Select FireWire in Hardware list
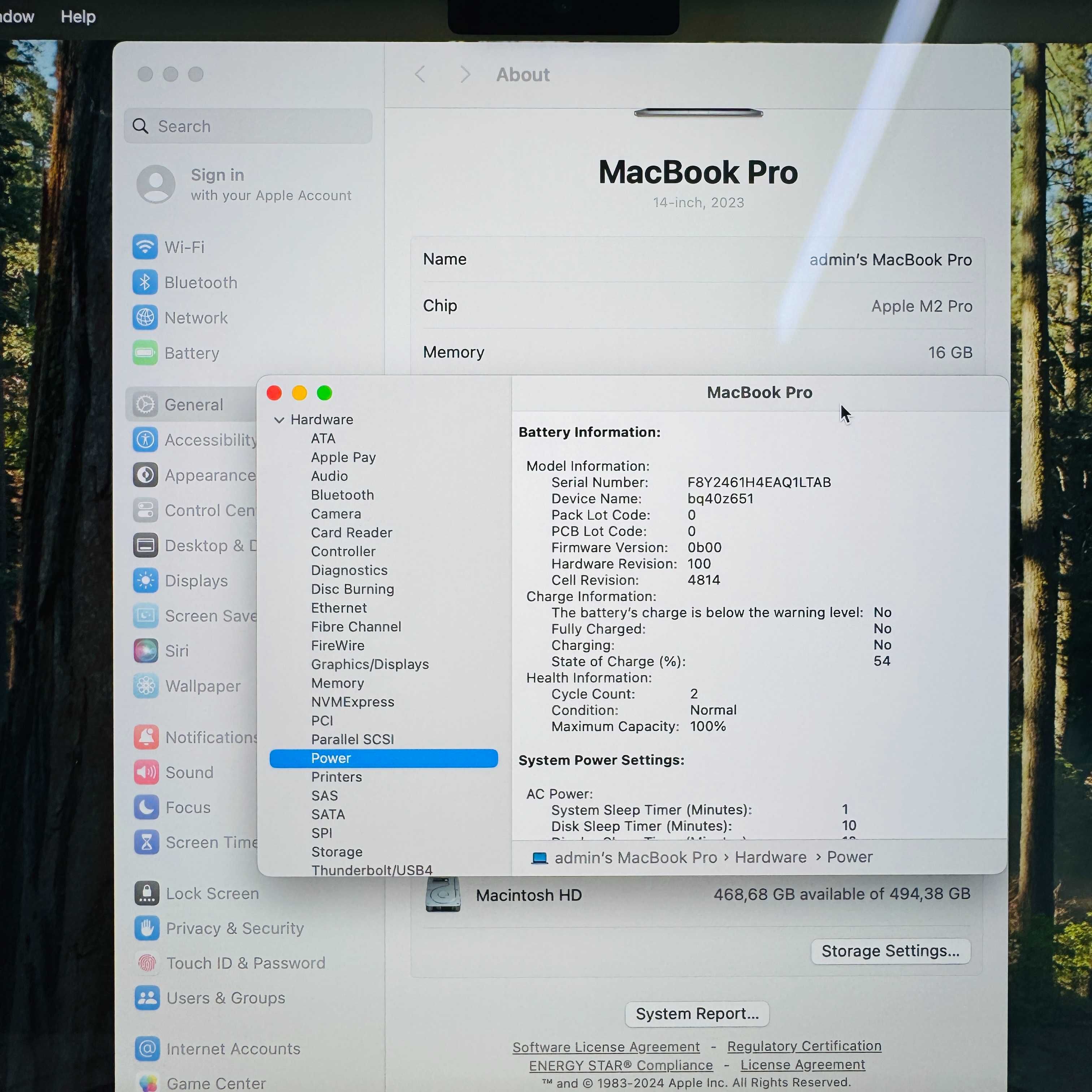The width and height of the screenshot is (1092, 1092). [x=338, y=645]
